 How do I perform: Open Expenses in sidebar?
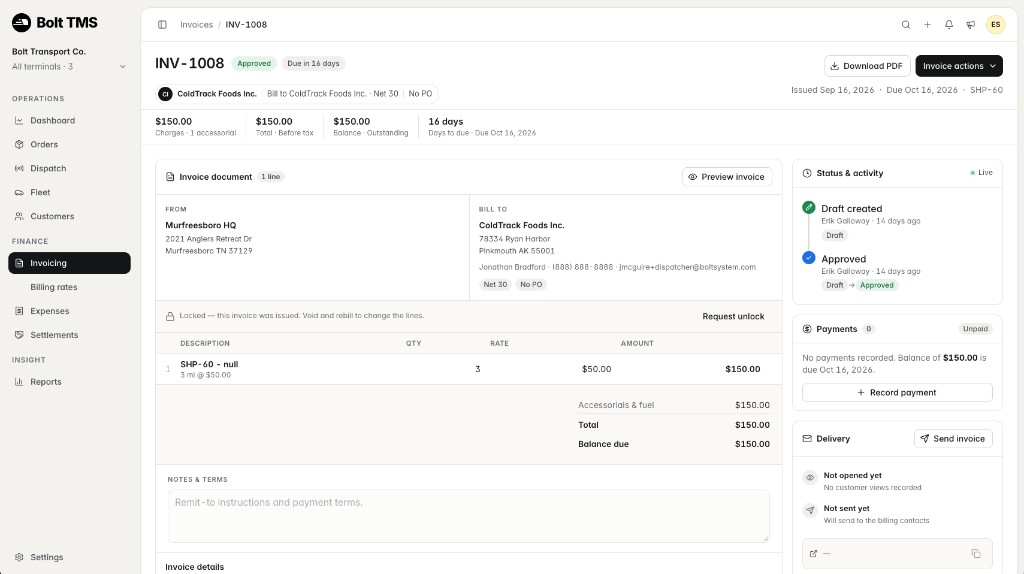(x=69, y=311)
